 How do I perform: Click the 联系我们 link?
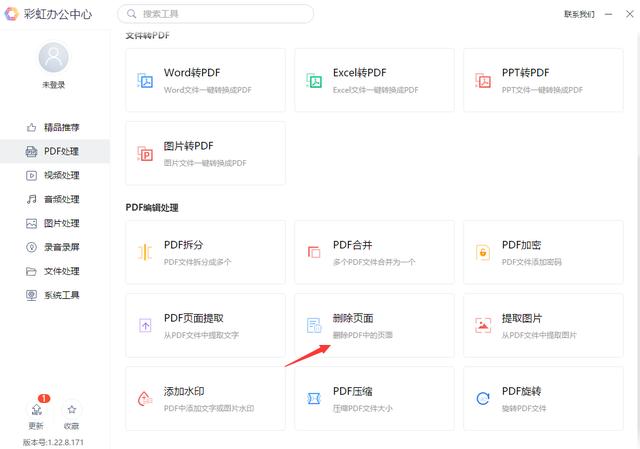point(579,14)
